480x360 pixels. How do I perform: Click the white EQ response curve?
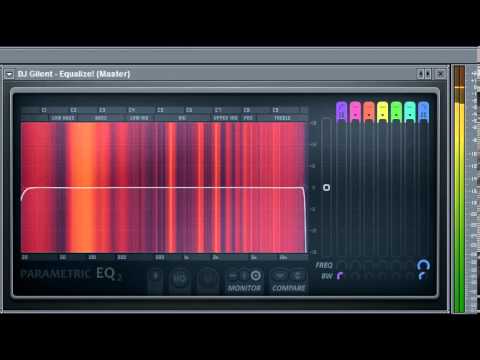163,188
